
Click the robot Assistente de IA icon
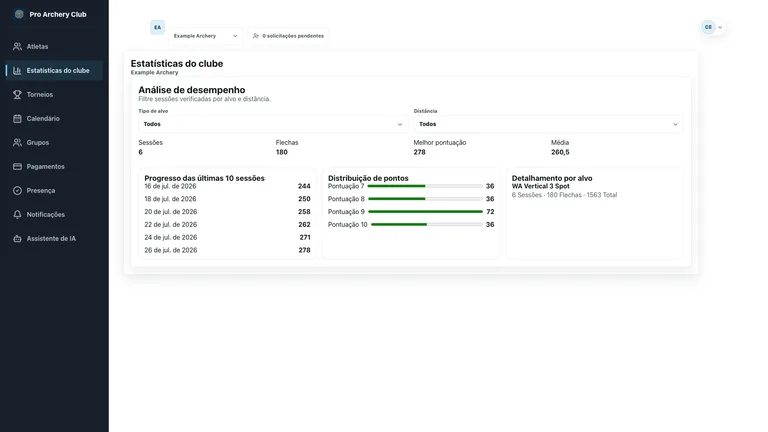click(x=17, y=239)
